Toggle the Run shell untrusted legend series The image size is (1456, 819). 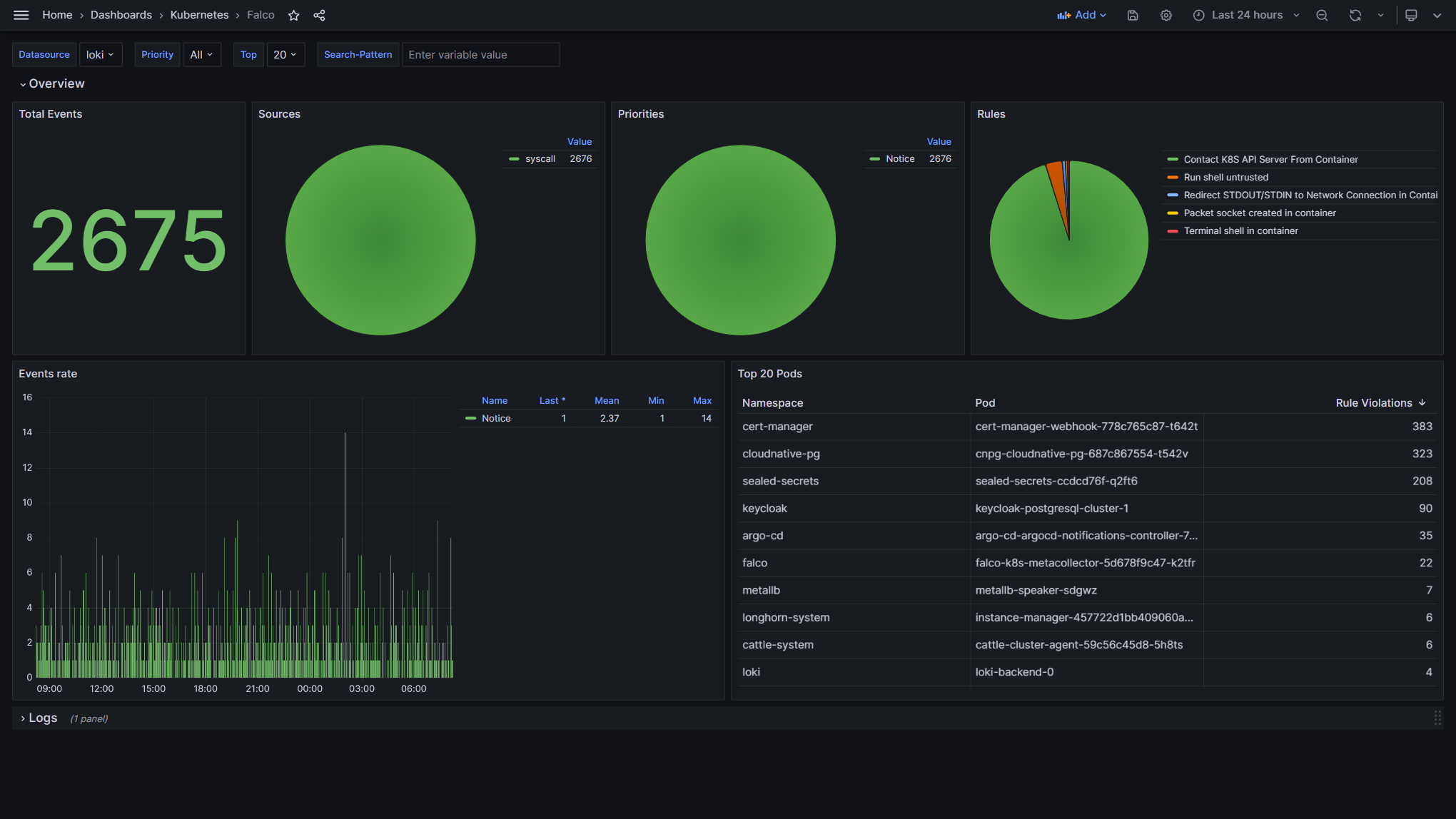point(1225,178)
